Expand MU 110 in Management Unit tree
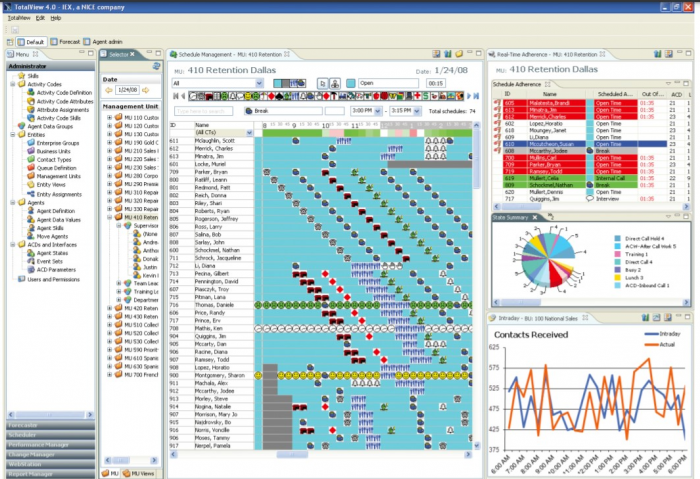Image resolution: width=700 pixels, height=479 pixels. click(x=109, y=118)
